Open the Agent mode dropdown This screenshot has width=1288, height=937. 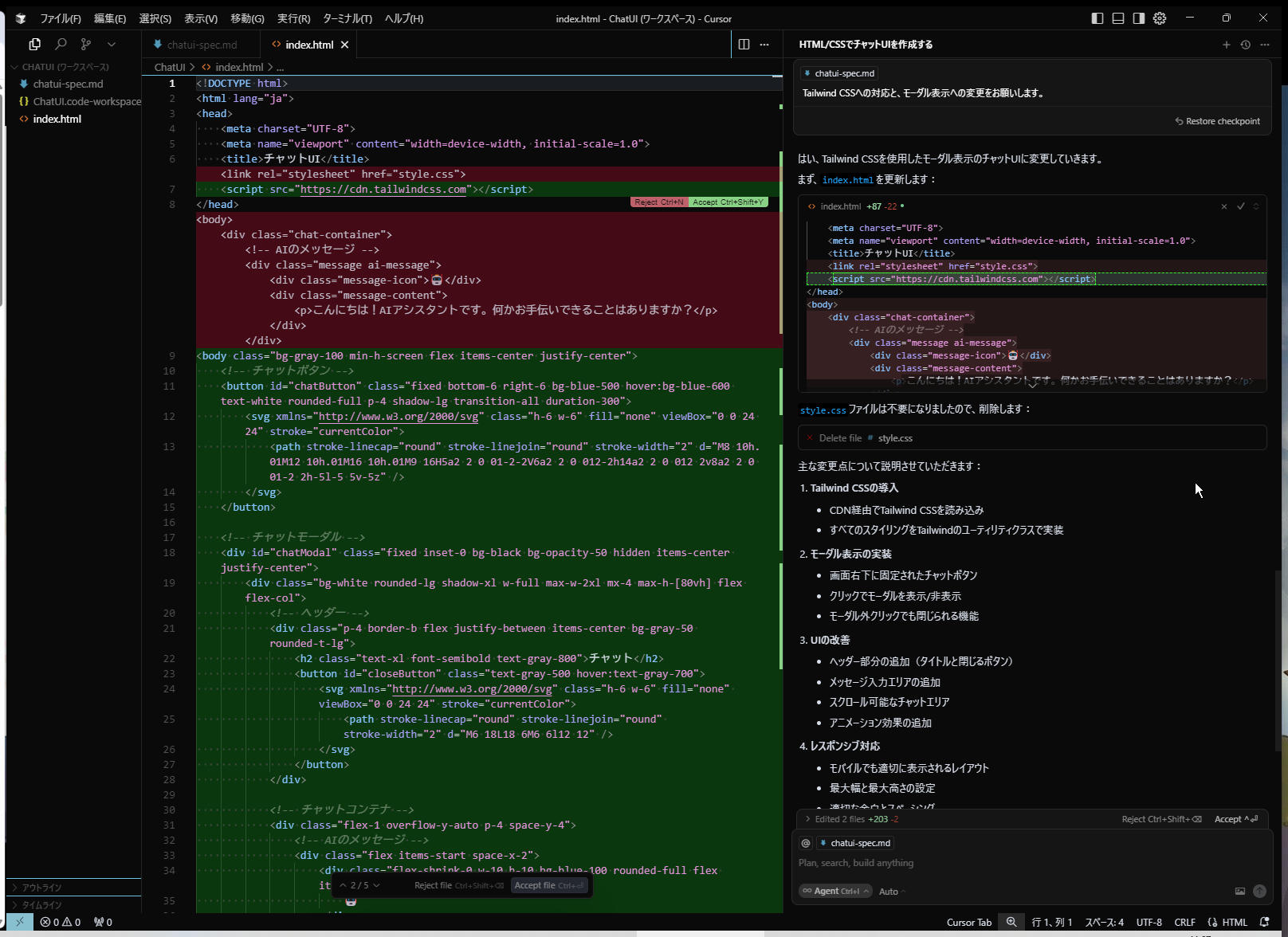point(836,891)
